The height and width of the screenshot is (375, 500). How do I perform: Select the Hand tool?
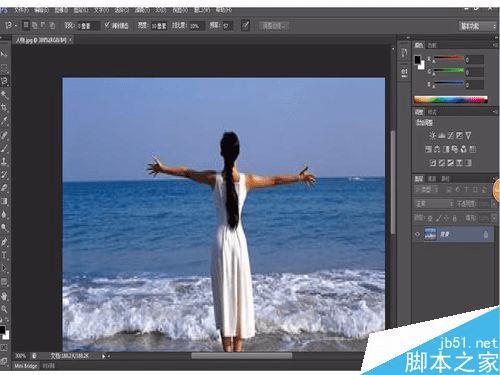[x=4, y=296]
